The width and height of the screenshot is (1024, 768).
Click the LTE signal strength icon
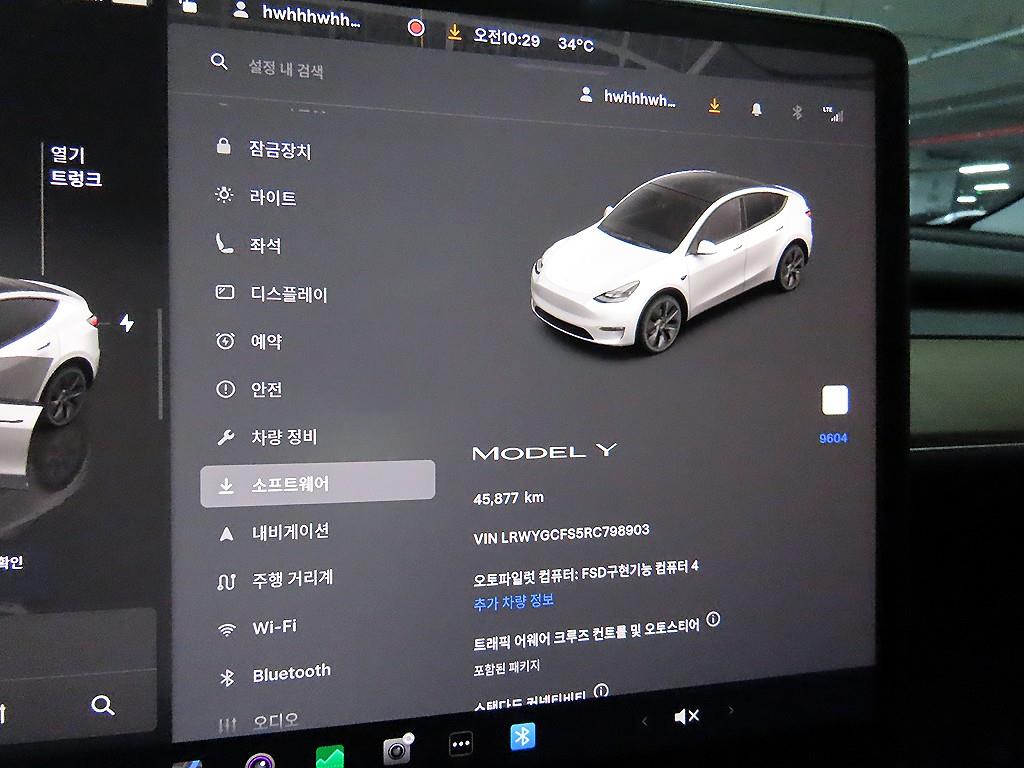pos(833,114)
